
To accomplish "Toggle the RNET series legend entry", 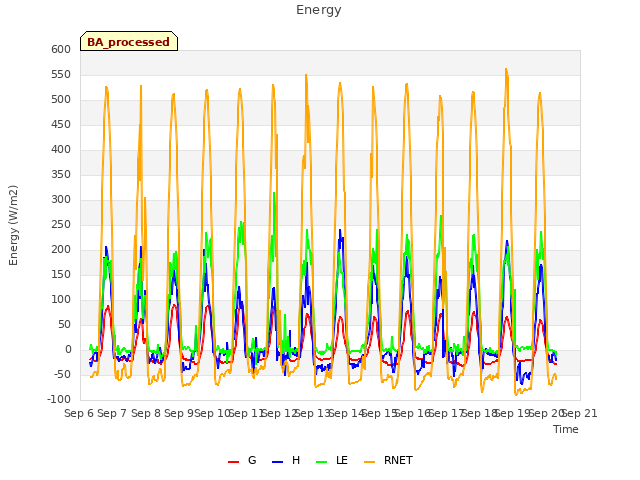I will coord(388,460).
